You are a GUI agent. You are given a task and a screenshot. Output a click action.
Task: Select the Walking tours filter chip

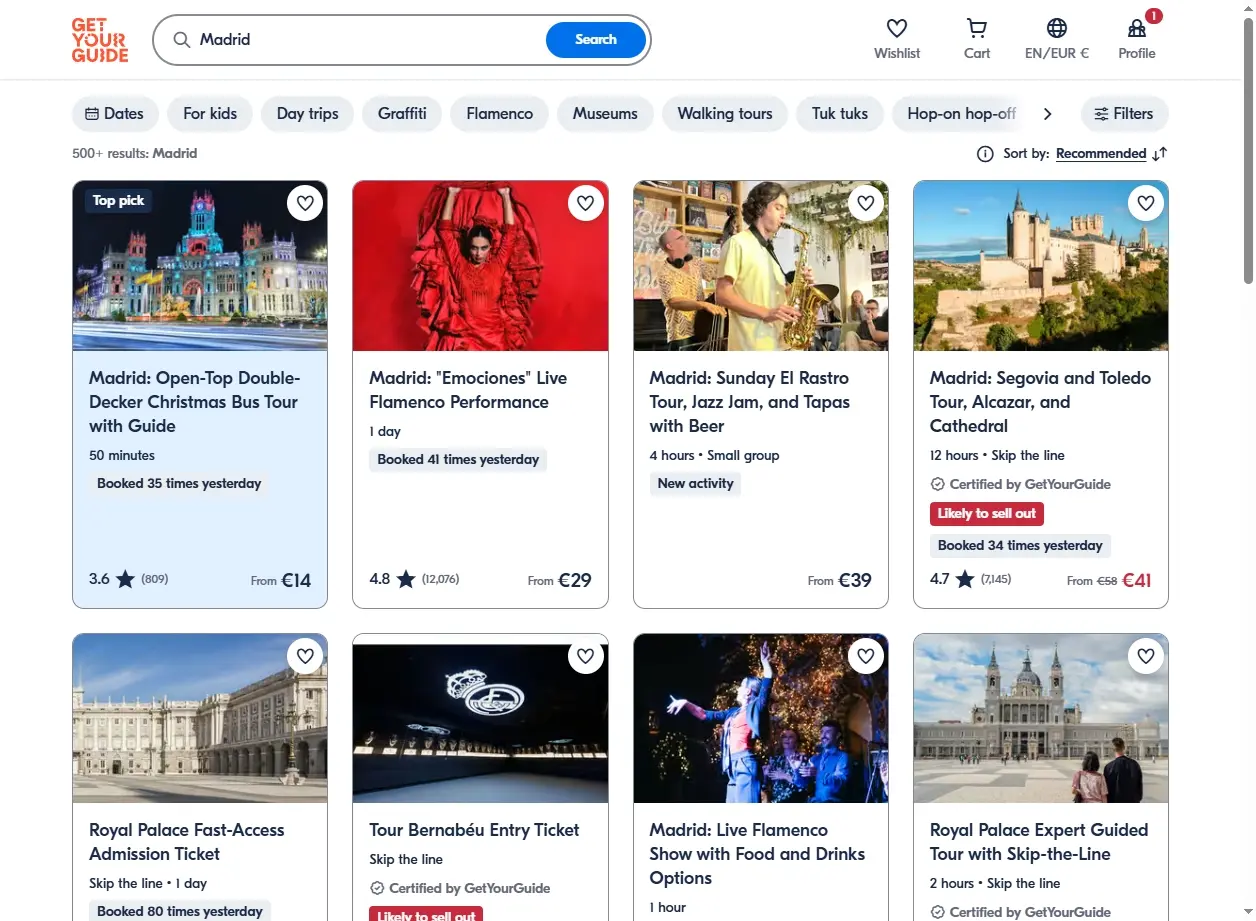(725, 114)
